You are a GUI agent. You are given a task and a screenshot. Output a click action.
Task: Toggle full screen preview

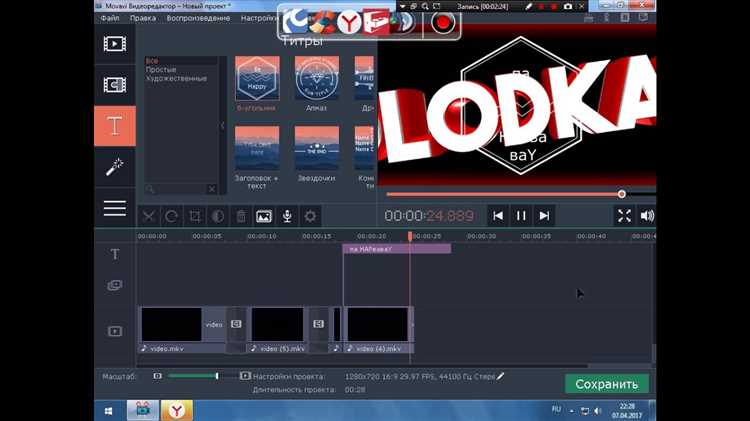pyautogui.click(x=624, y=216)
